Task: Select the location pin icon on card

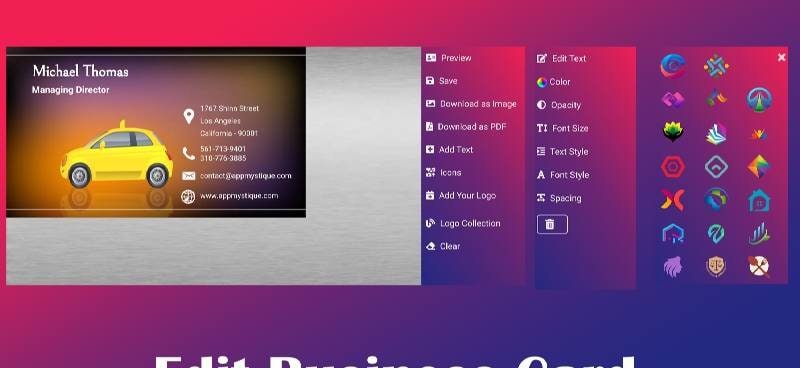Action: tap(189, 116)
